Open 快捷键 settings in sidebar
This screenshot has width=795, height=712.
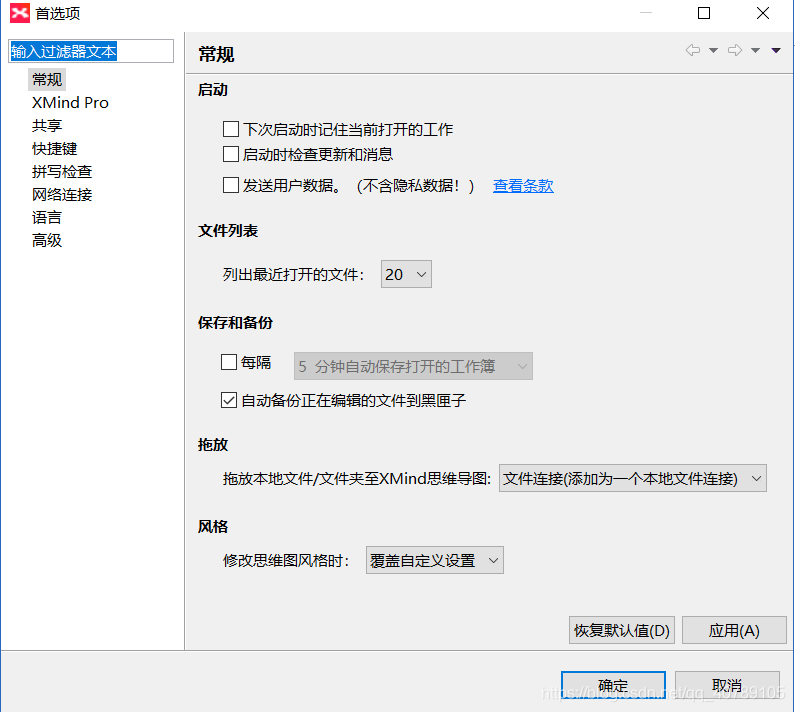54,149
